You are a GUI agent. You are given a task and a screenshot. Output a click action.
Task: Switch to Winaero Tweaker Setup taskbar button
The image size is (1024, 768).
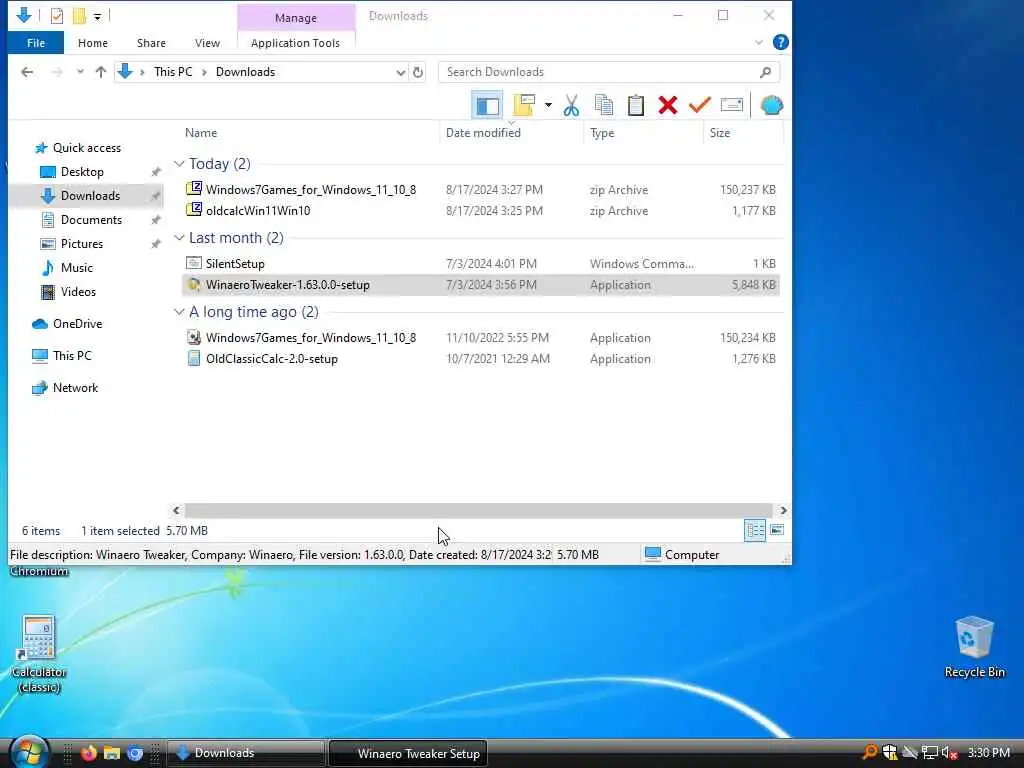pyautogui.click(x=409, y=753)
